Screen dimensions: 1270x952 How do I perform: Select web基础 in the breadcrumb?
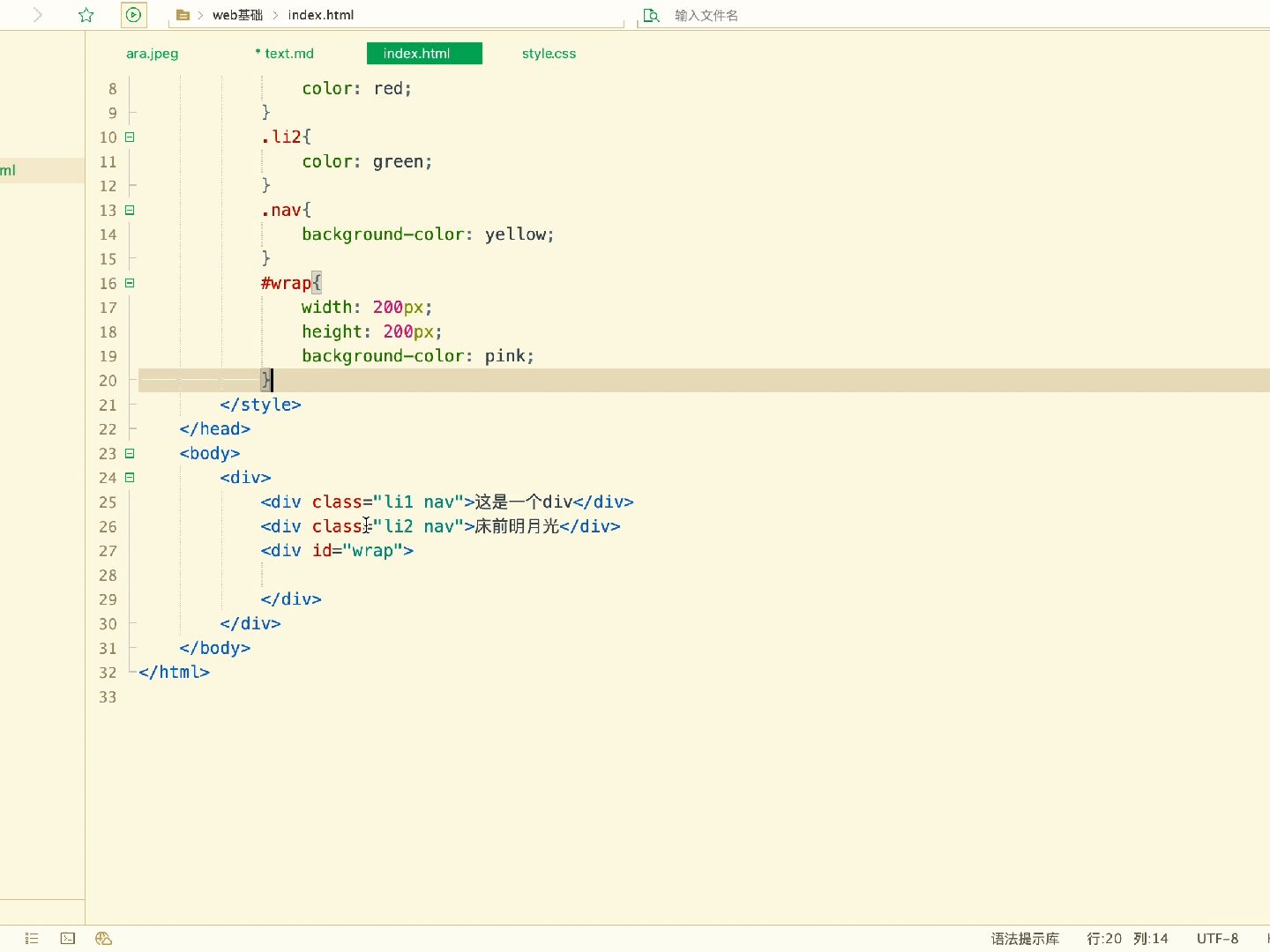[237, 15]
